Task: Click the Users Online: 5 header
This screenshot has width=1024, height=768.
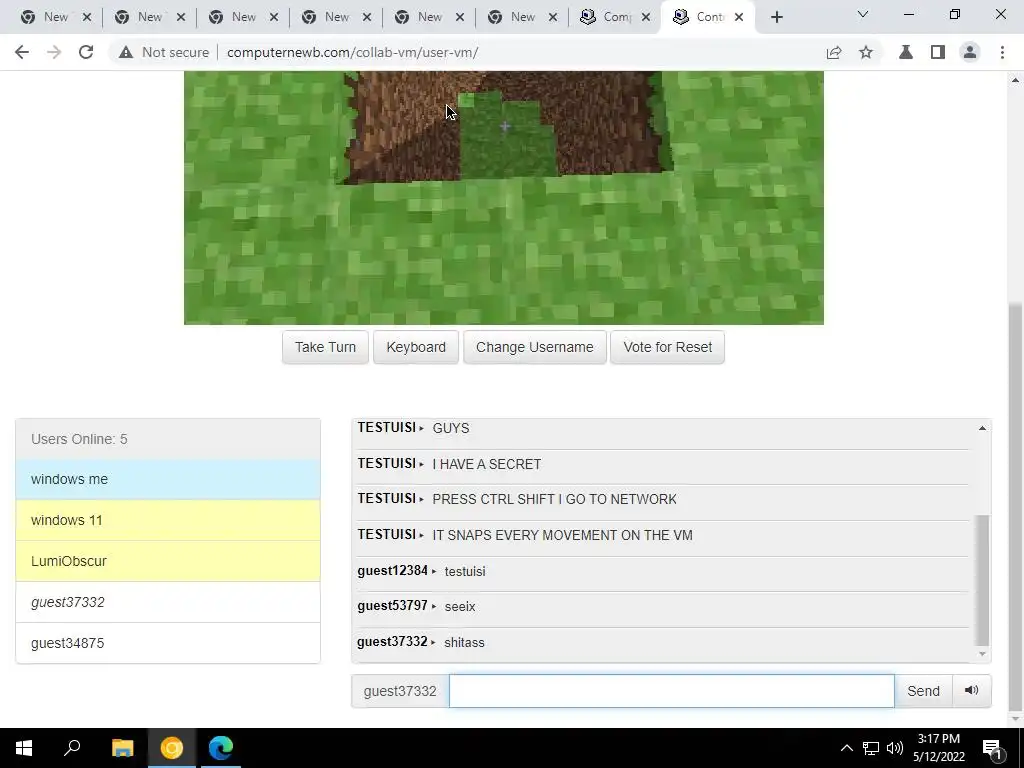Action: [x=168, y=439]
